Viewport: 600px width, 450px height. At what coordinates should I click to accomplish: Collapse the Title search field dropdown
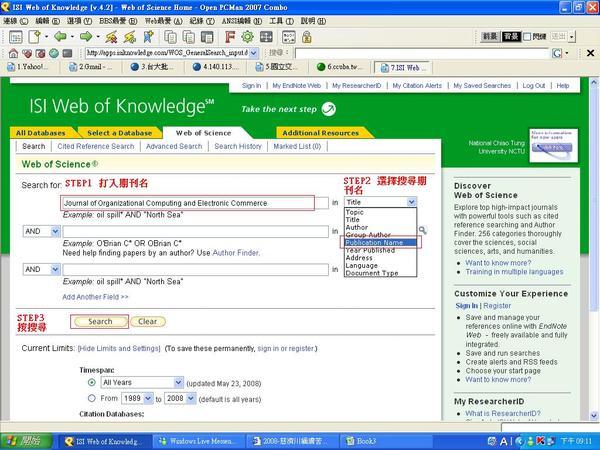click(x=411, y=202)
